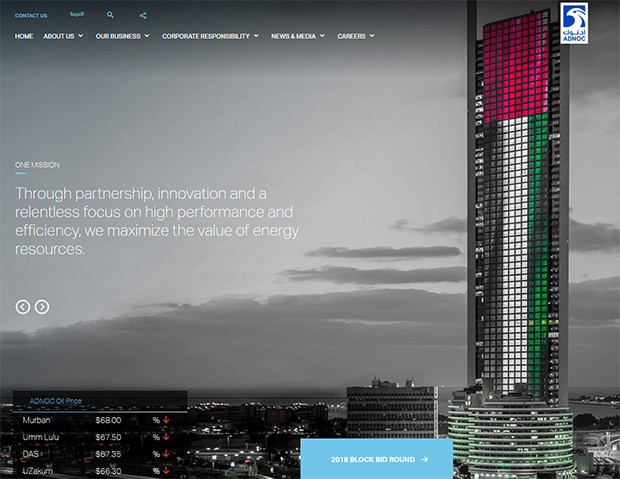620x479 pixels.
Task: Click the ADNOC falcon logo
Action: pos(574,23)
